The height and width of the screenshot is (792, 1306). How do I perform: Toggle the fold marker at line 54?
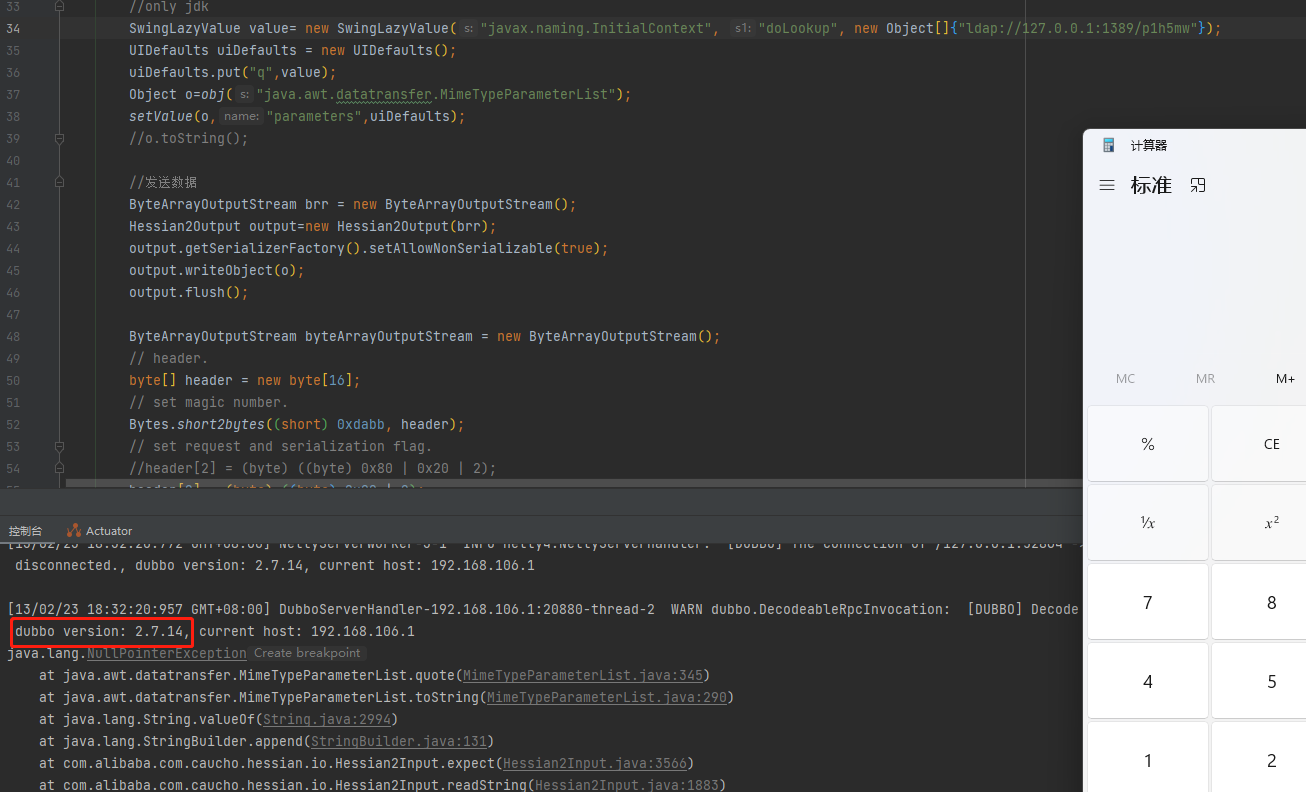(59, 468)
